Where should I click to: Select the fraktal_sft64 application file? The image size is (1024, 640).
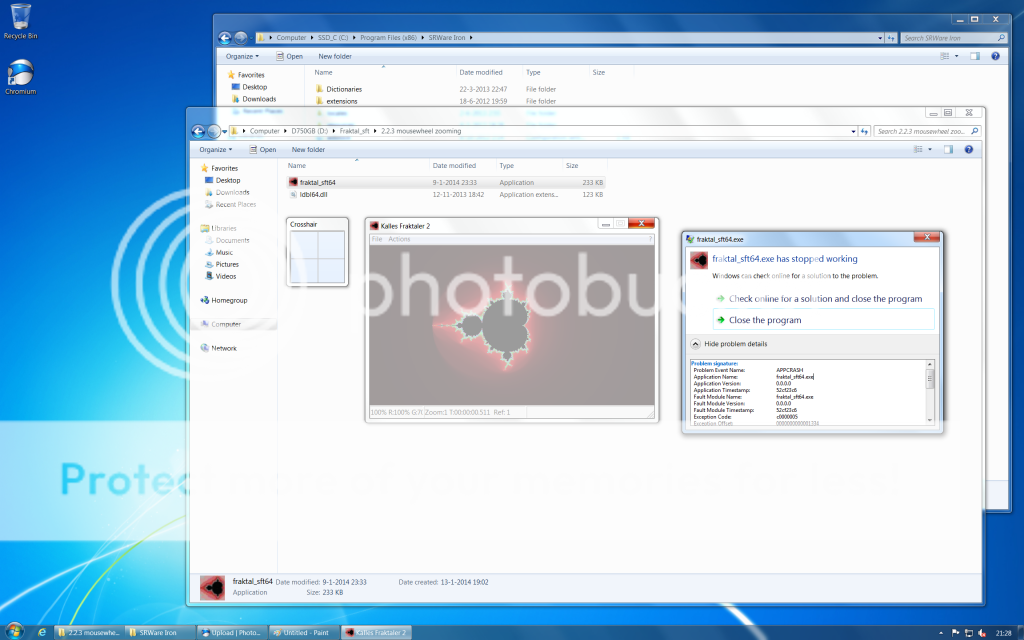(x=318, y=182)
